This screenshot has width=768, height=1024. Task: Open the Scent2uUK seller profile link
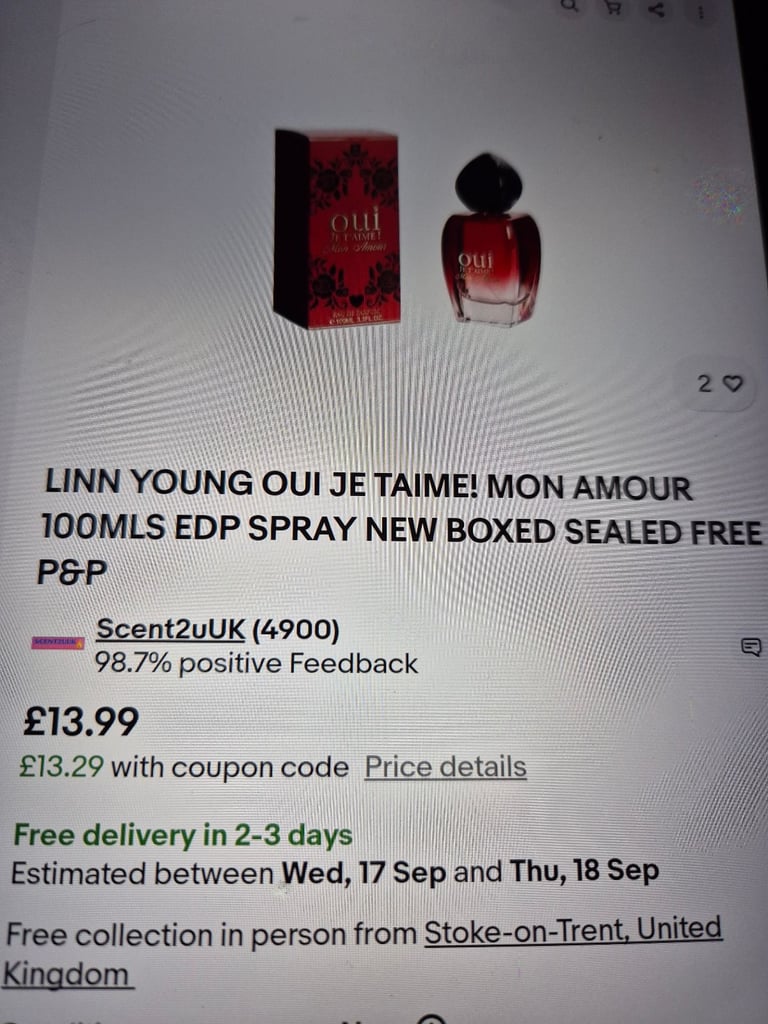[x=170, y=629]
